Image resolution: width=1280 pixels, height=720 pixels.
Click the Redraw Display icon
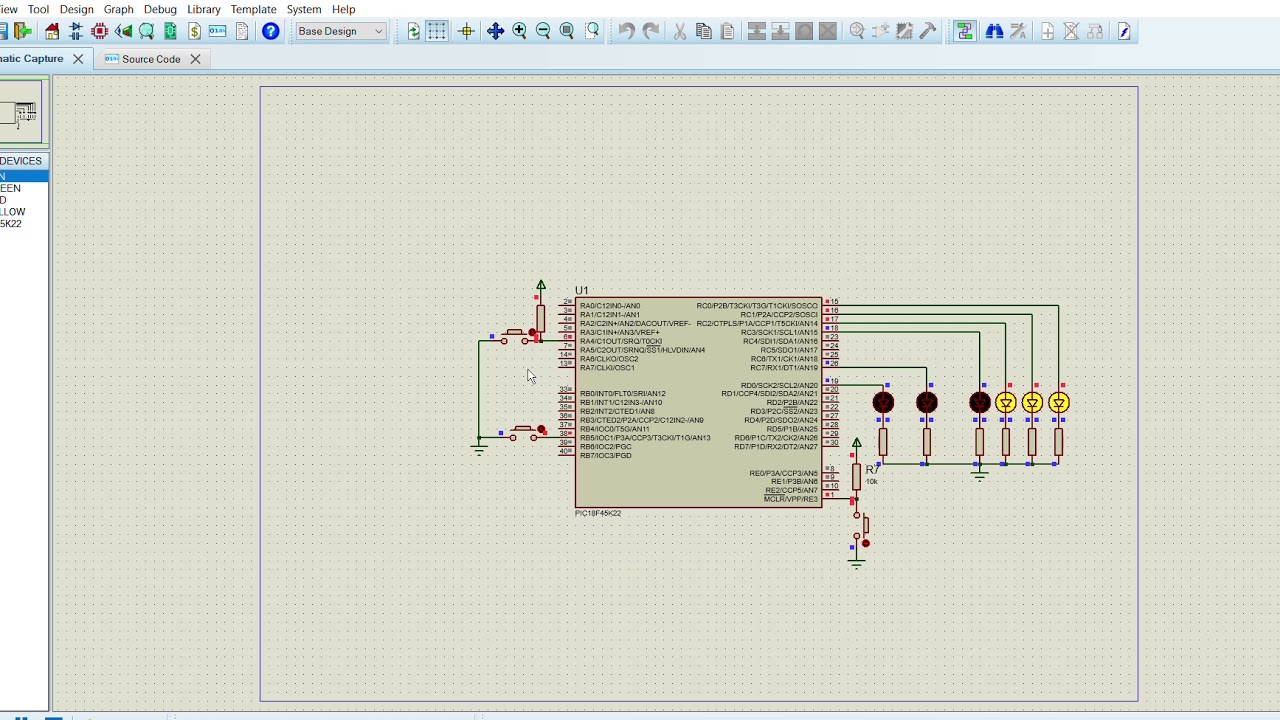[414, 31]
